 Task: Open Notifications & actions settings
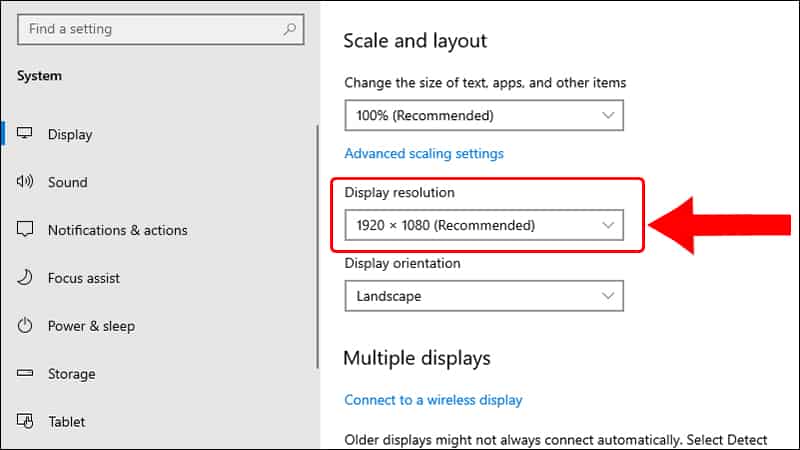tap(118, 230)
